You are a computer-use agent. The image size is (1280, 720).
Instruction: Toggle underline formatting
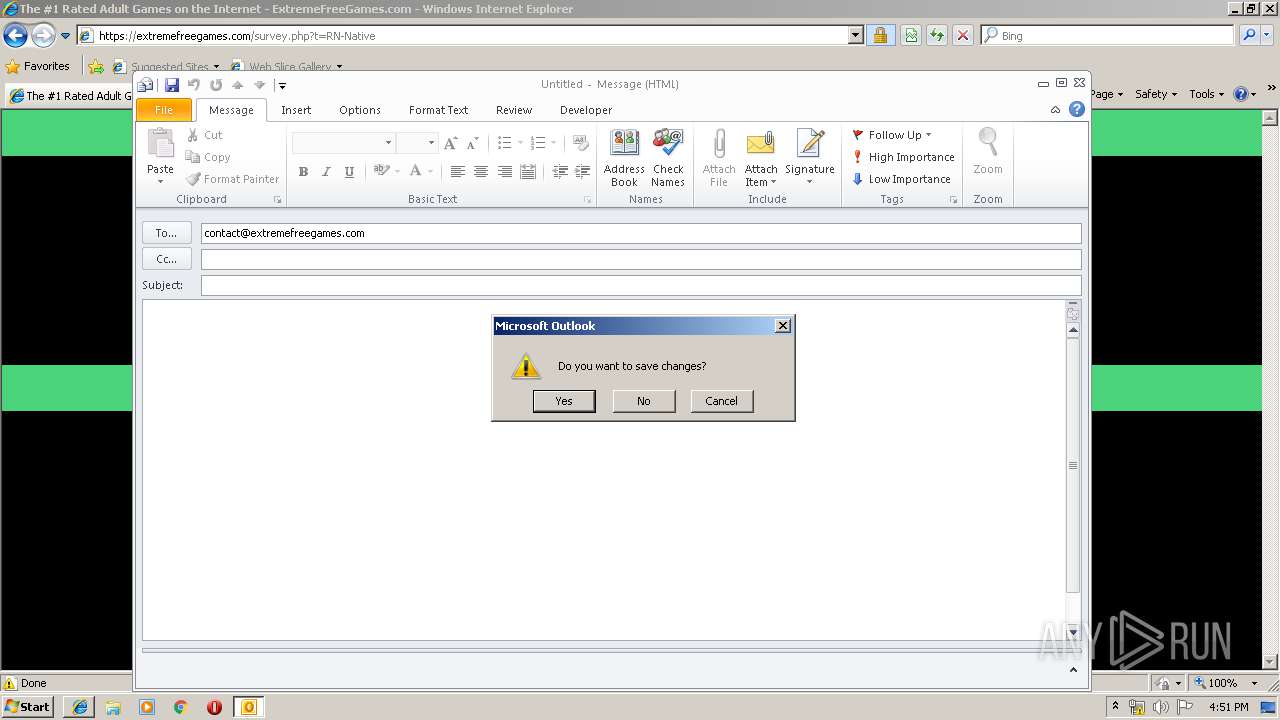pyautogui.click(x=349, y=172)
